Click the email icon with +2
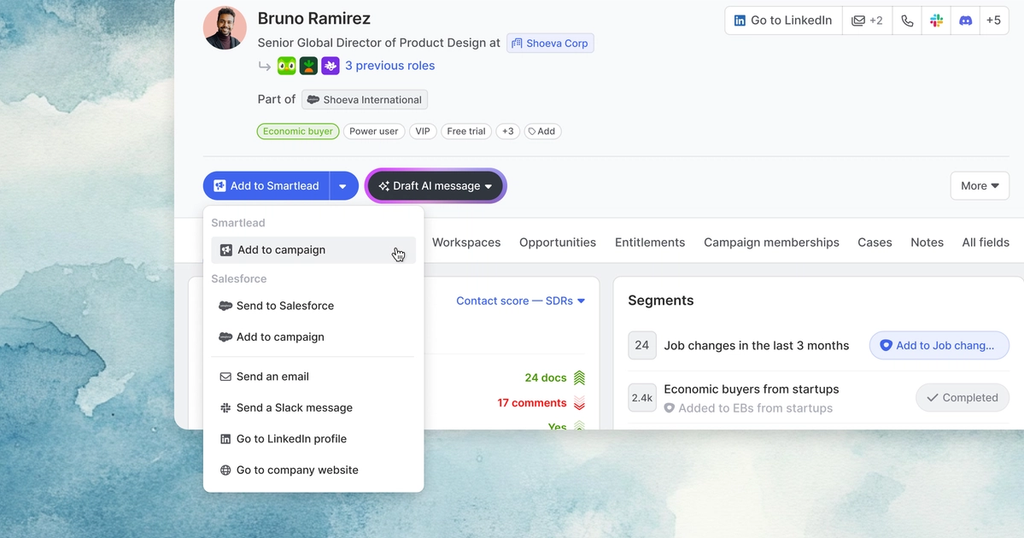The height and width of the screenshot is (538, 1024). point(867,21)
